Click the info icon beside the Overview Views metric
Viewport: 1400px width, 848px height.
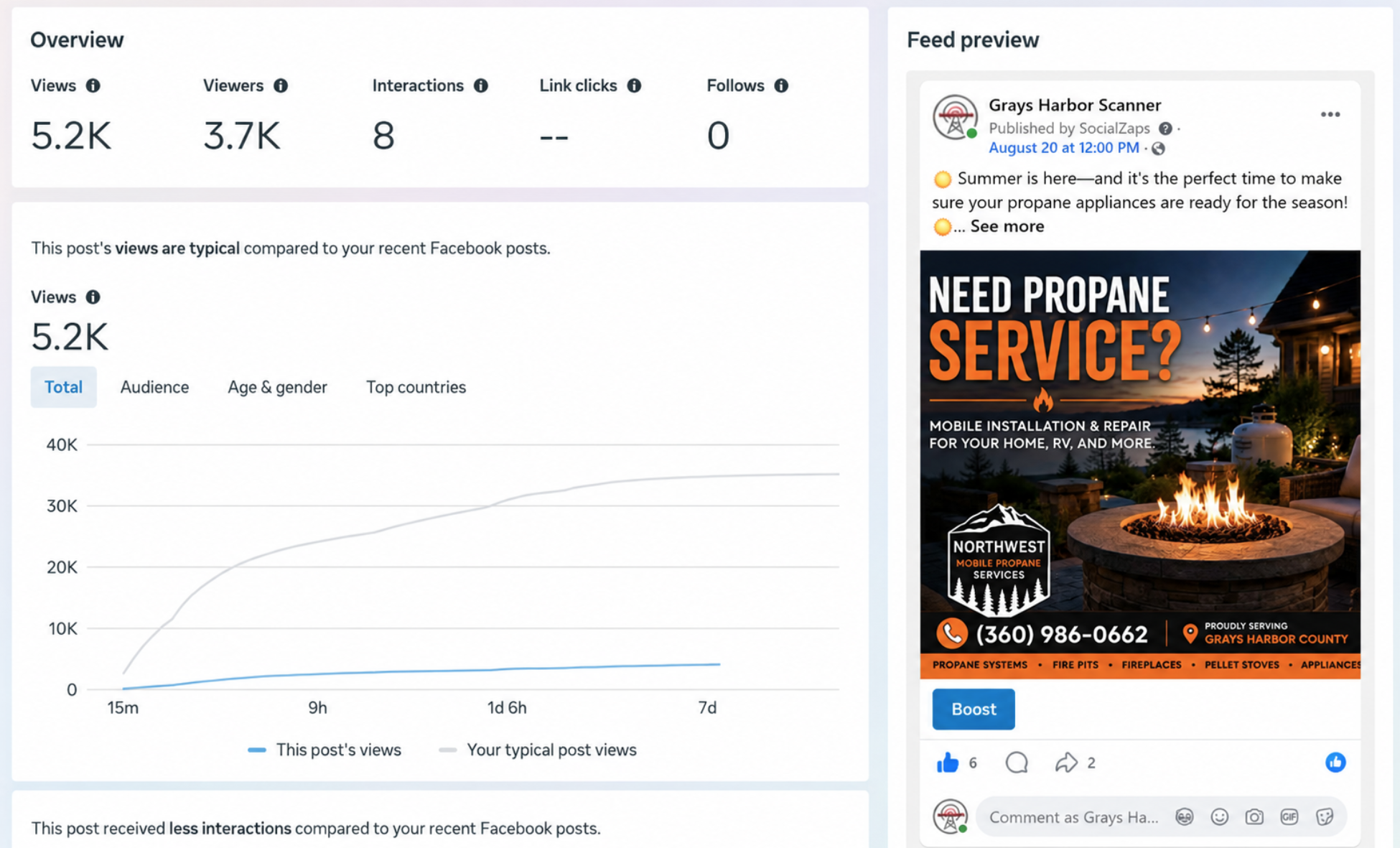click(93, 85)
